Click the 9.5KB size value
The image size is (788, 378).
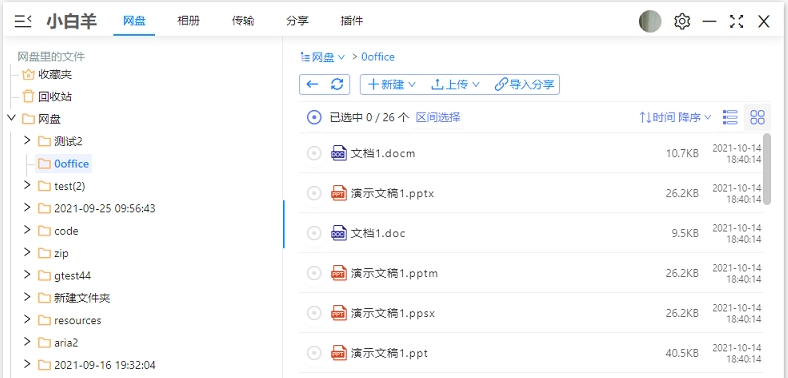(x=685, y=234)
